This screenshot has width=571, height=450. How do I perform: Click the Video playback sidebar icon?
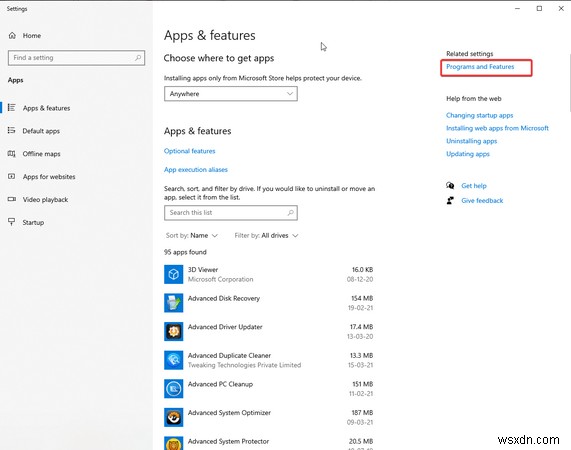click(x=12, y=199)
